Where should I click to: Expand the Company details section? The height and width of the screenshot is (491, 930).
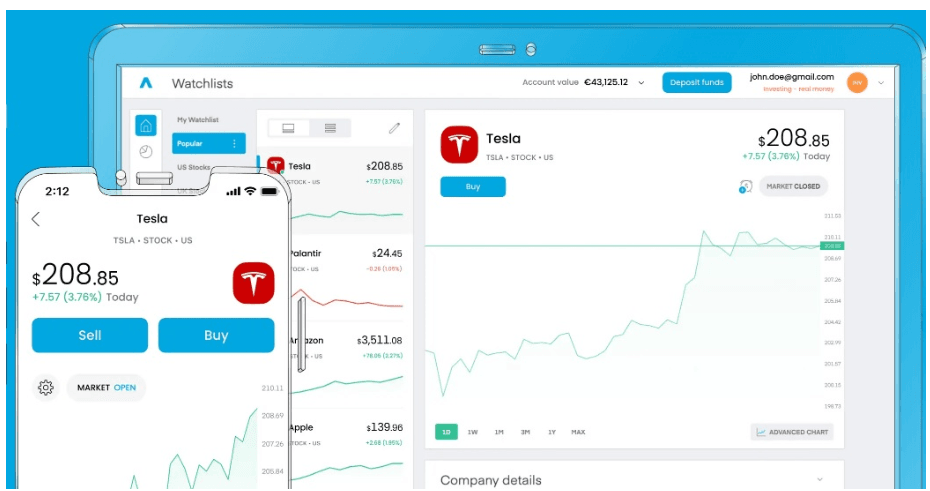click(820, 480)
